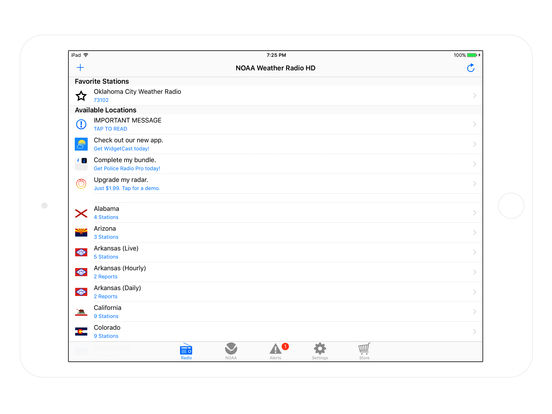The height and width of the screenshot is (414, 552).
Task: Tap the 73102 zip code text
Action: pos(101,100)
